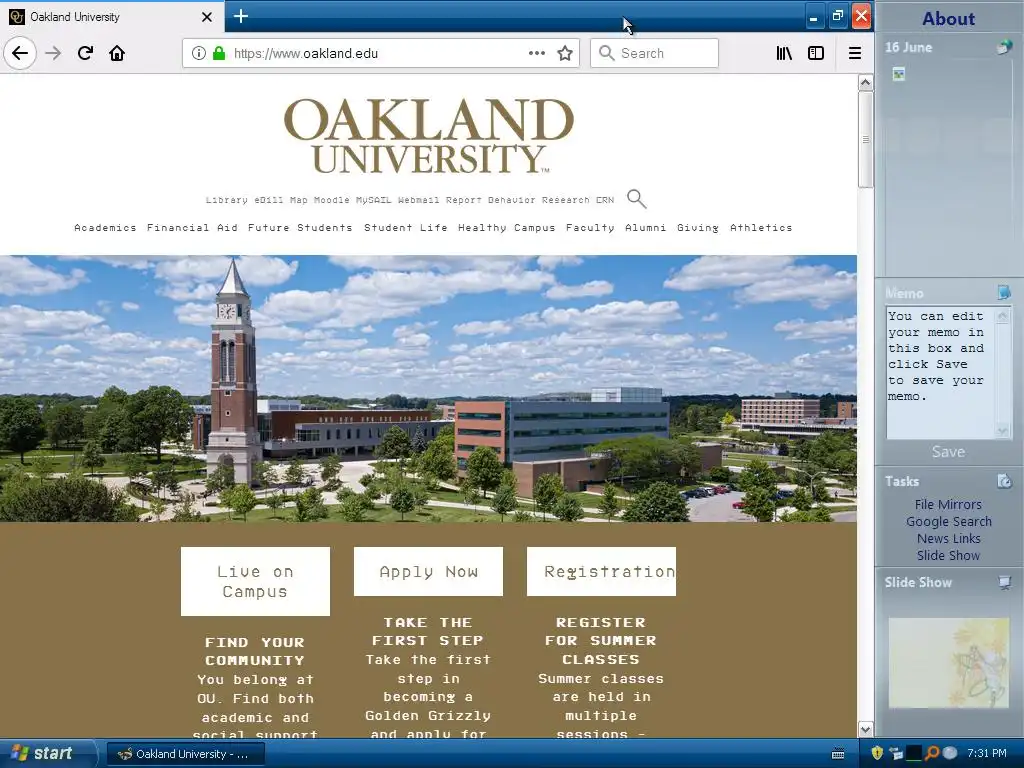
Task: Follow the eBill utility link
Action: [x=268, y=200]
